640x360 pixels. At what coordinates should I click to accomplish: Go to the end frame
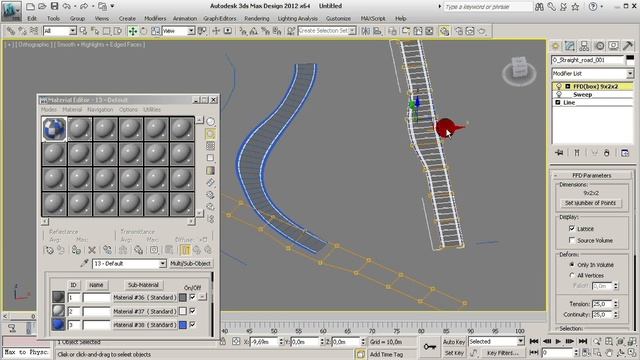pyautogui.click(x=583, y=341)
